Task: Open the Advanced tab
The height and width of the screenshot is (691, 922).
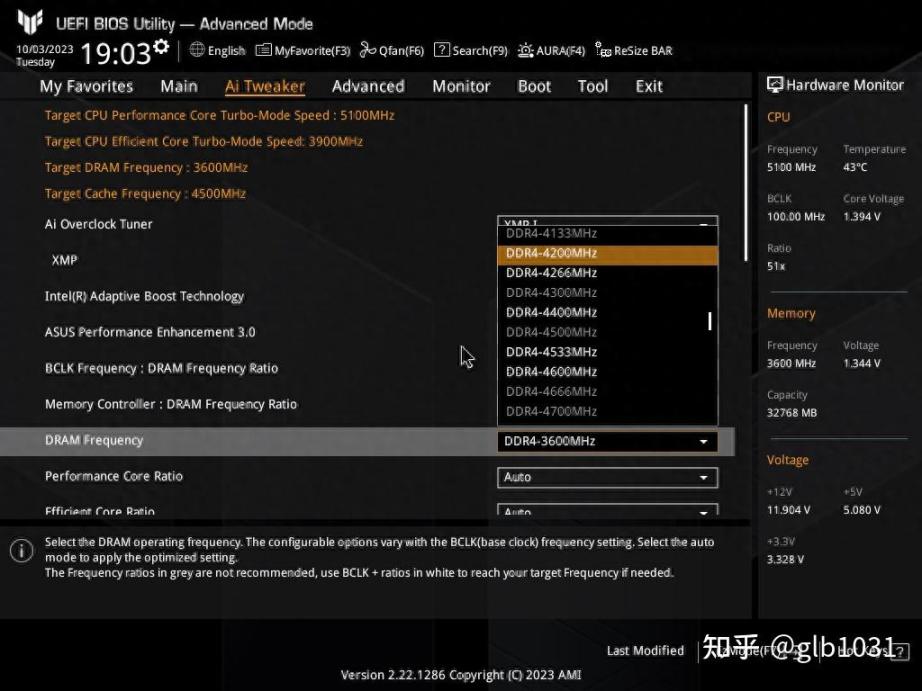Action: pos(368,86)
